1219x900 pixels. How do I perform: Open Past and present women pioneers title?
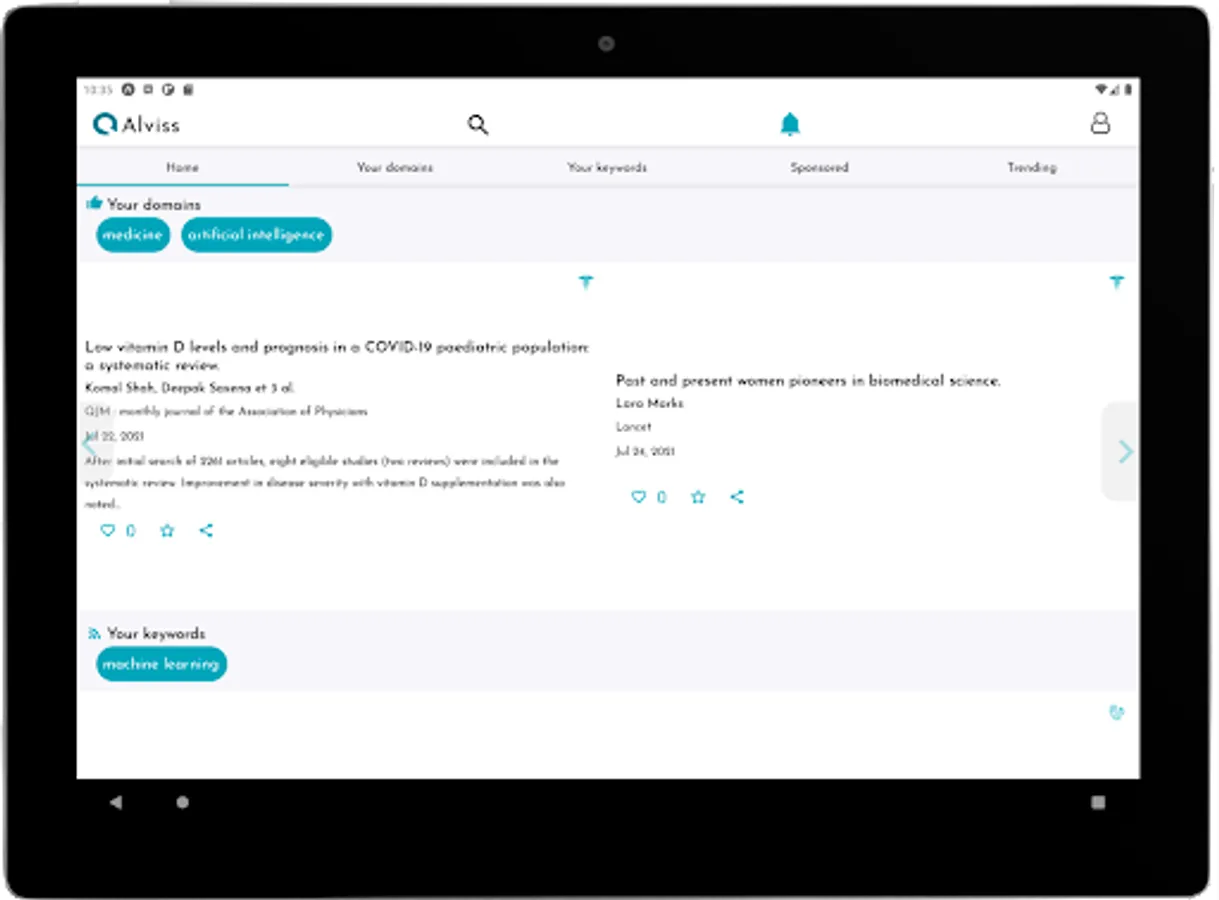pyautogui.click(x=808, y=381)
